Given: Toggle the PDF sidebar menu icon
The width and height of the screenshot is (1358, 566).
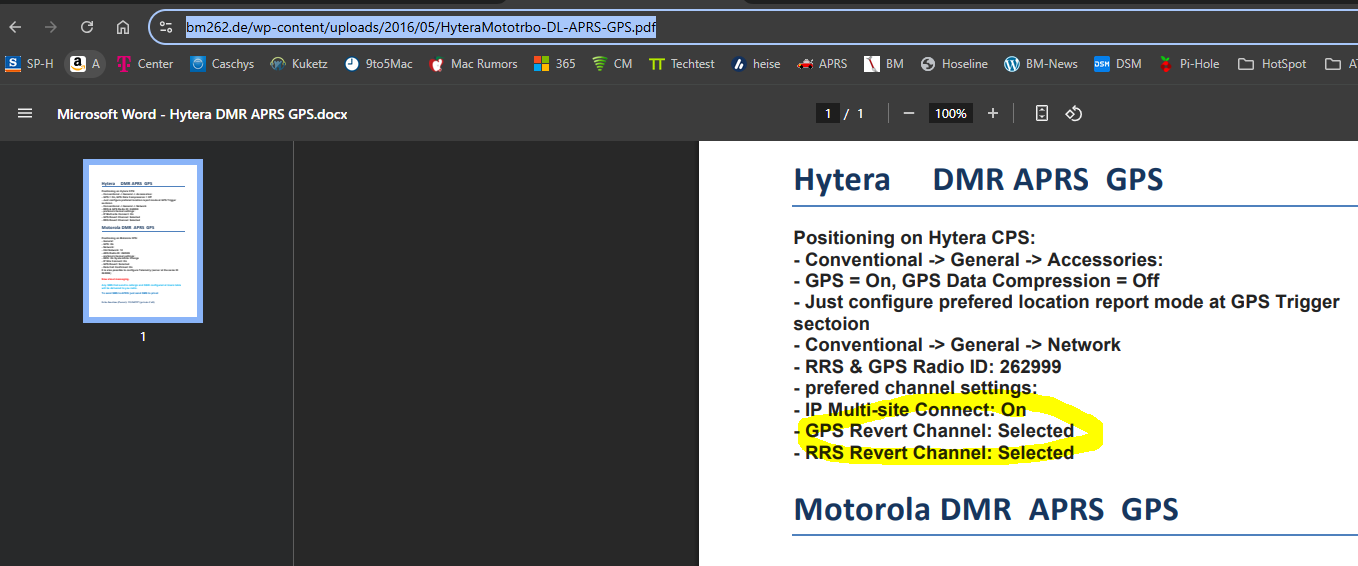Looking at the screenshot, I should pyautogui.click(x=25, y=114).
